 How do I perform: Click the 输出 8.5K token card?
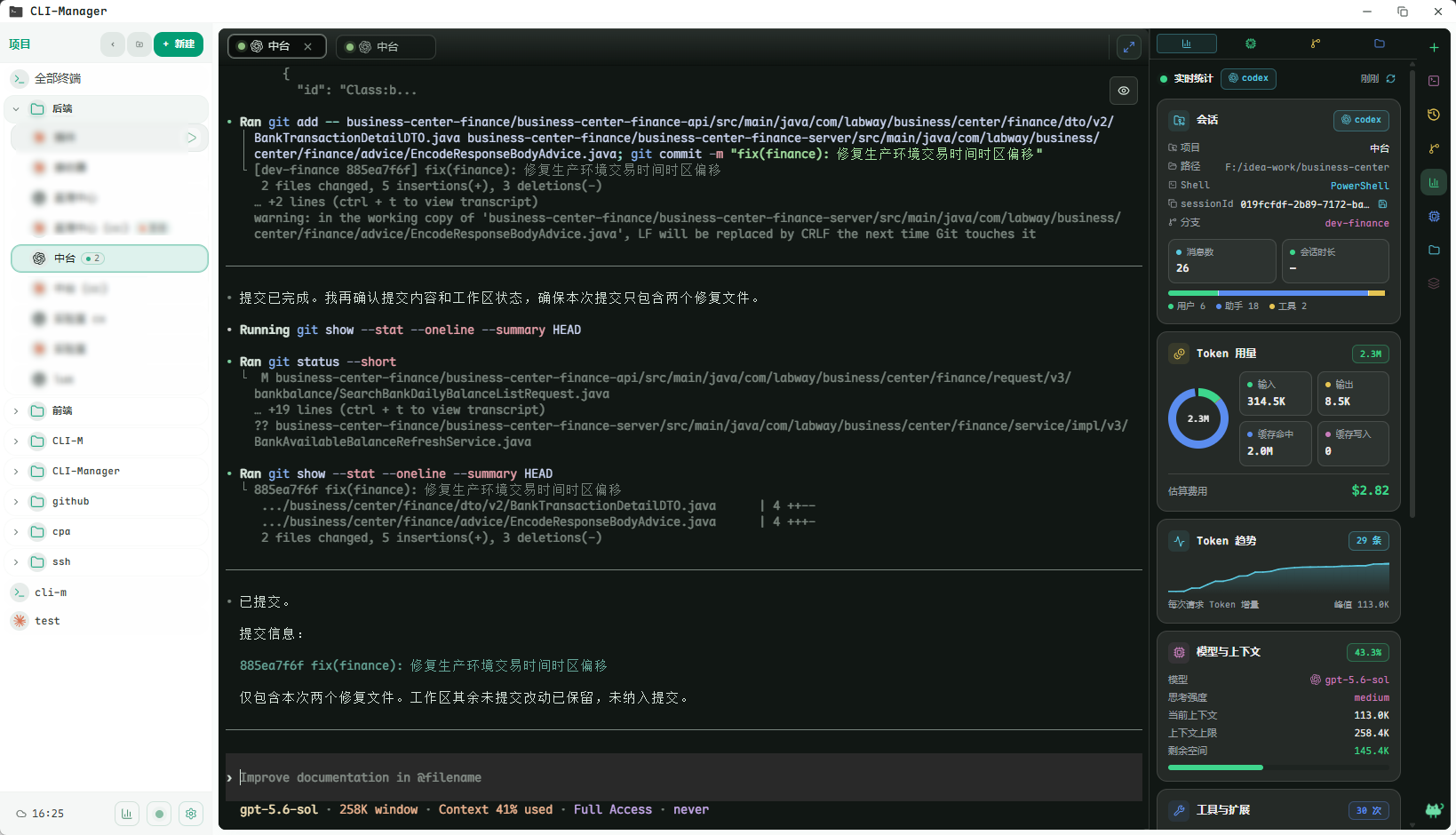coord(1353,394)
